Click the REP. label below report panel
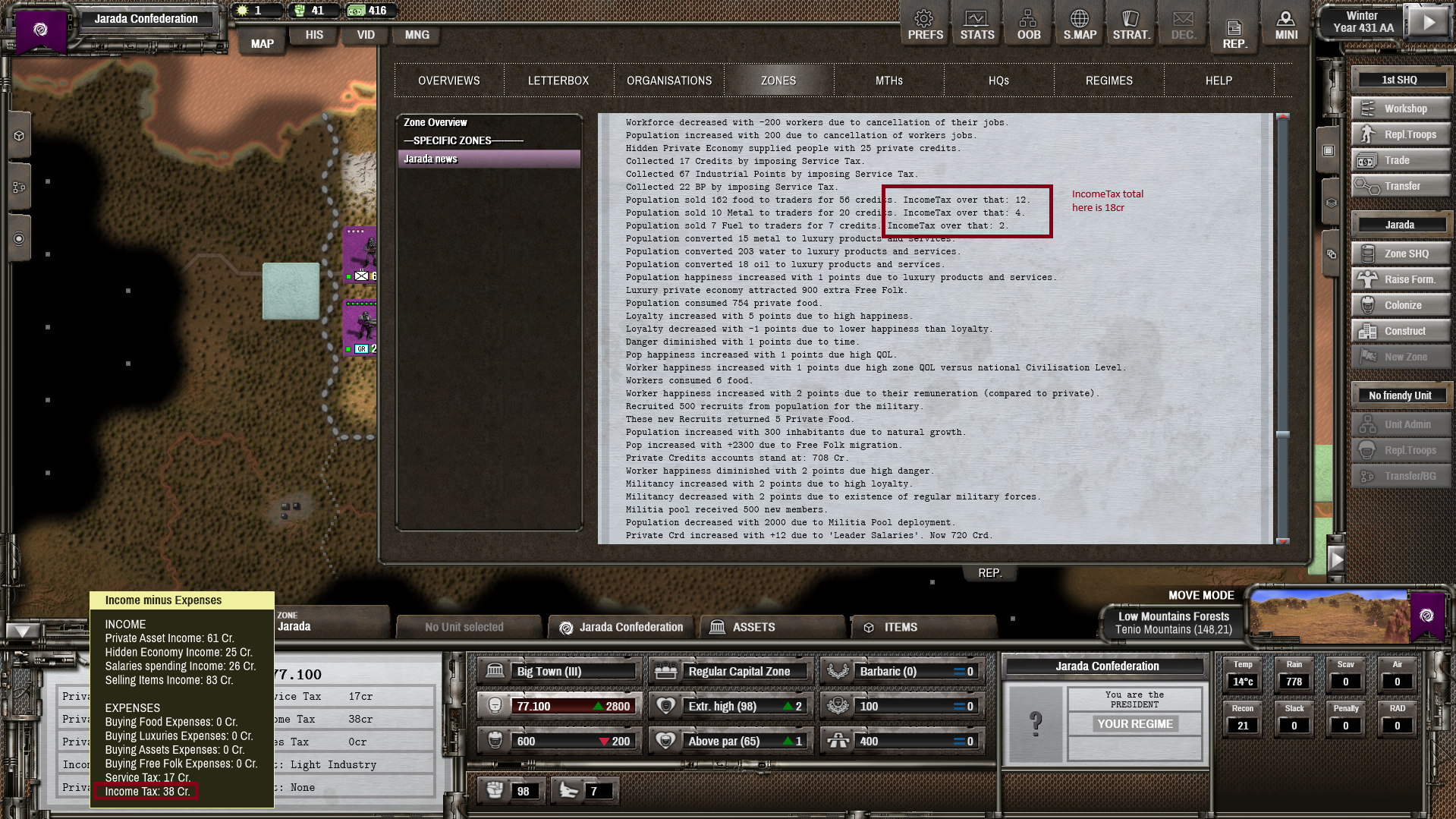 (x=989, y=573)
